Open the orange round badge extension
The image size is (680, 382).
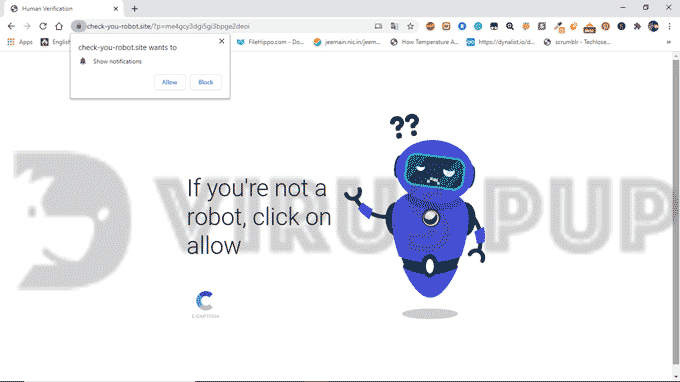(605, 26)
